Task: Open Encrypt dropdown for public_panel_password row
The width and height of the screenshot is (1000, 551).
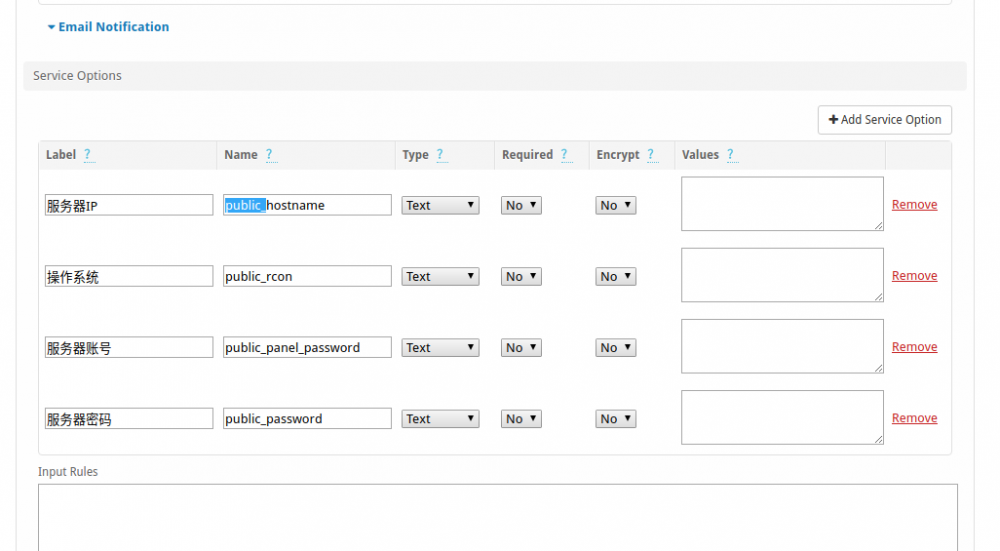Action: 615,348
